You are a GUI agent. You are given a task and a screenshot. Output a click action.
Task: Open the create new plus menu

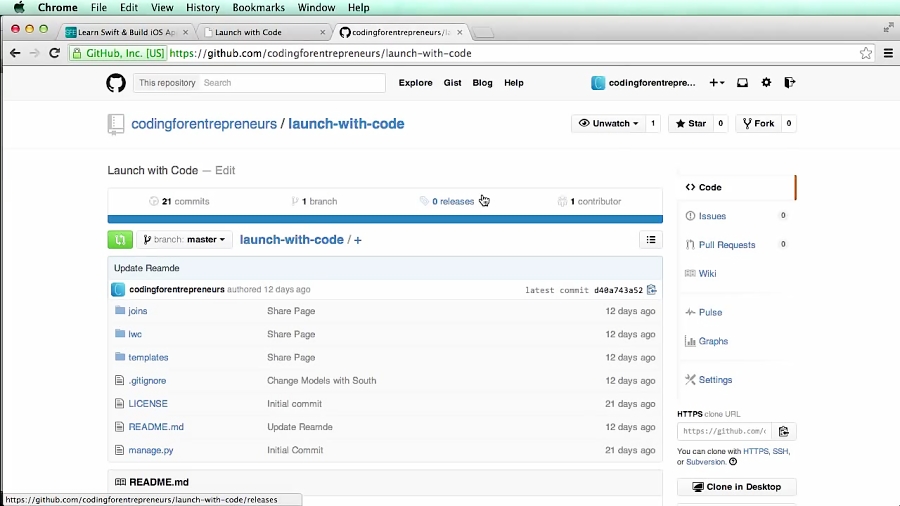[x=716, y=83]
